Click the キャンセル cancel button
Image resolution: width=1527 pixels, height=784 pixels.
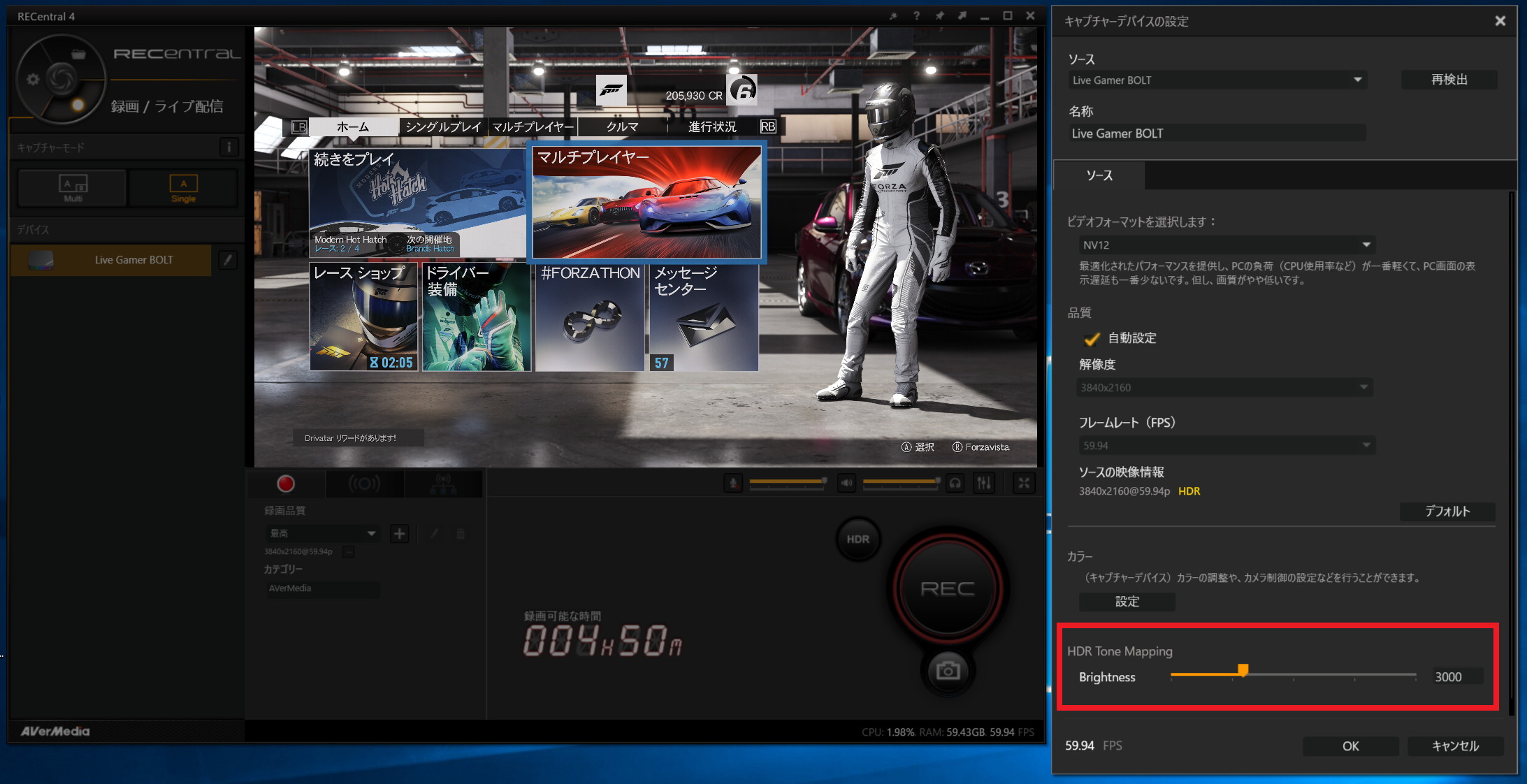[x=1455, y=746]
